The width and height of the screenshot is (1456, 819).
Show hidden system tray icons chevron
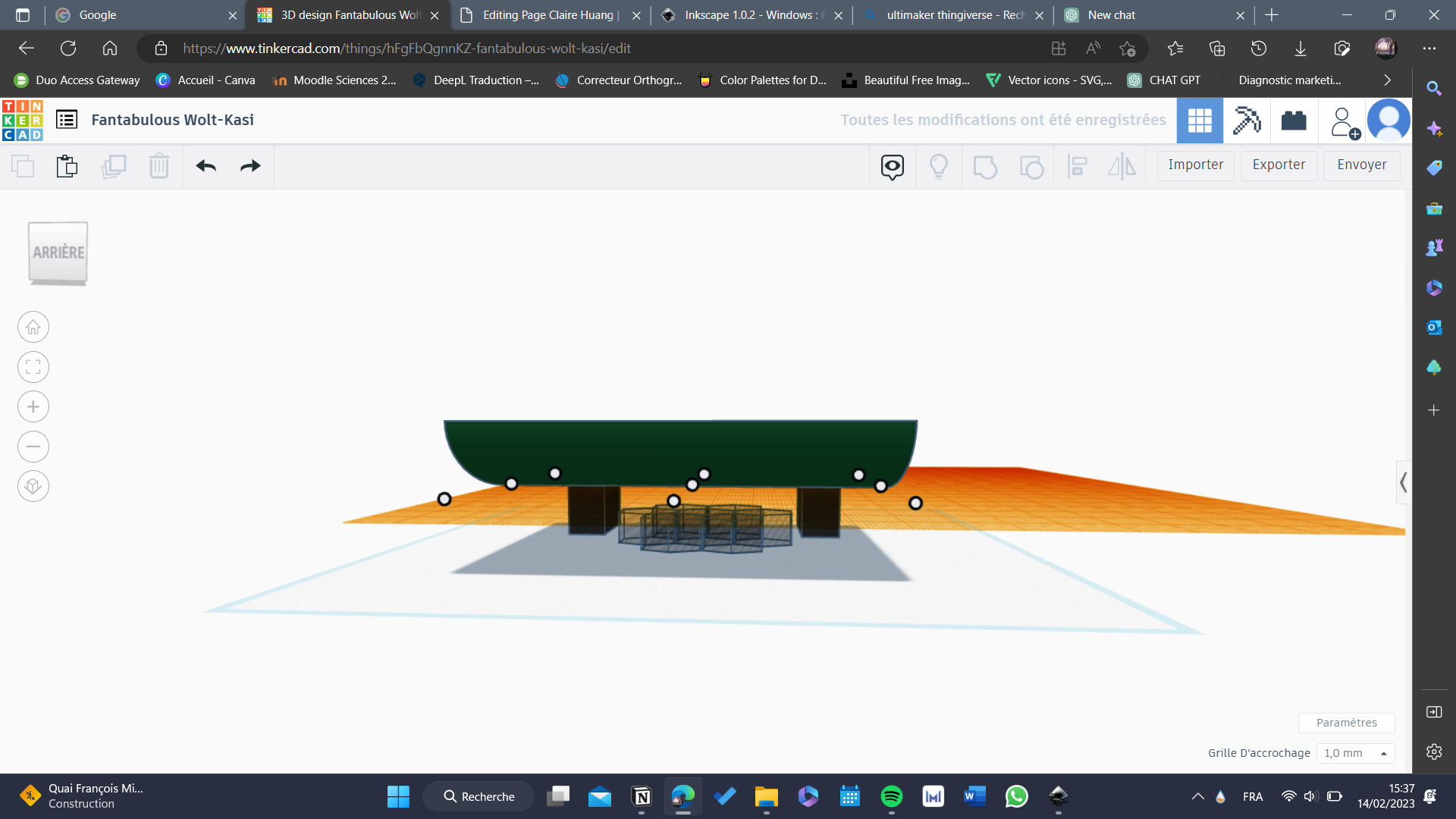(x=1198, y=797)
